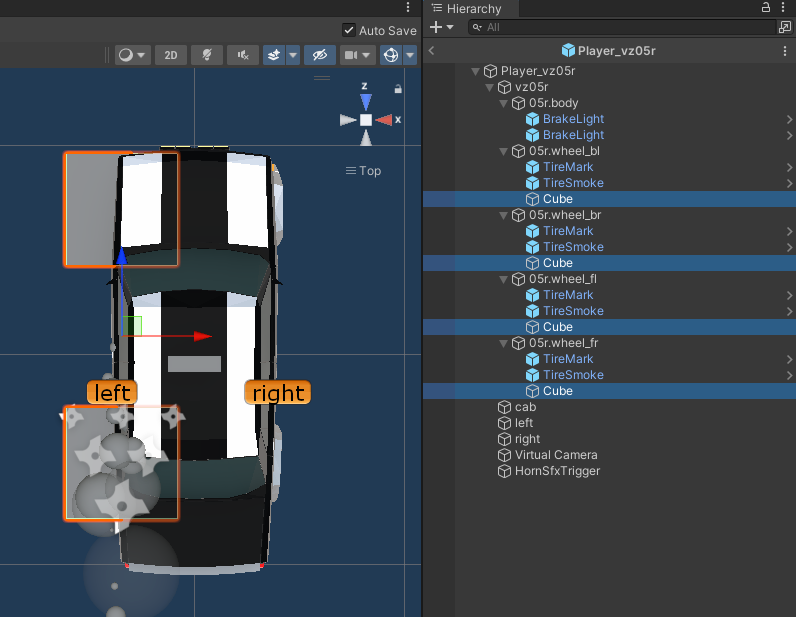
Task: Open the shading draw mode dropdown
Action: coord(132,55)
